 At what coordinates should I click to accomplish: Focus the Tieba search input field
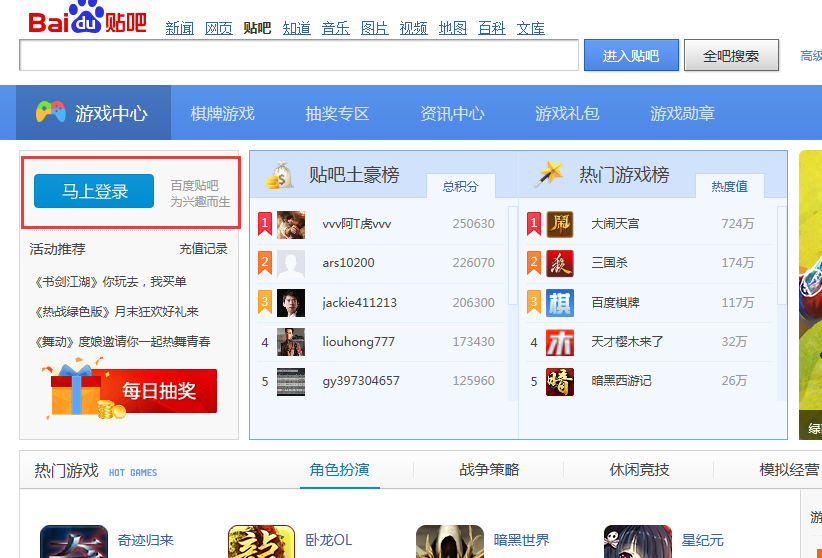[x=299, y=55]
